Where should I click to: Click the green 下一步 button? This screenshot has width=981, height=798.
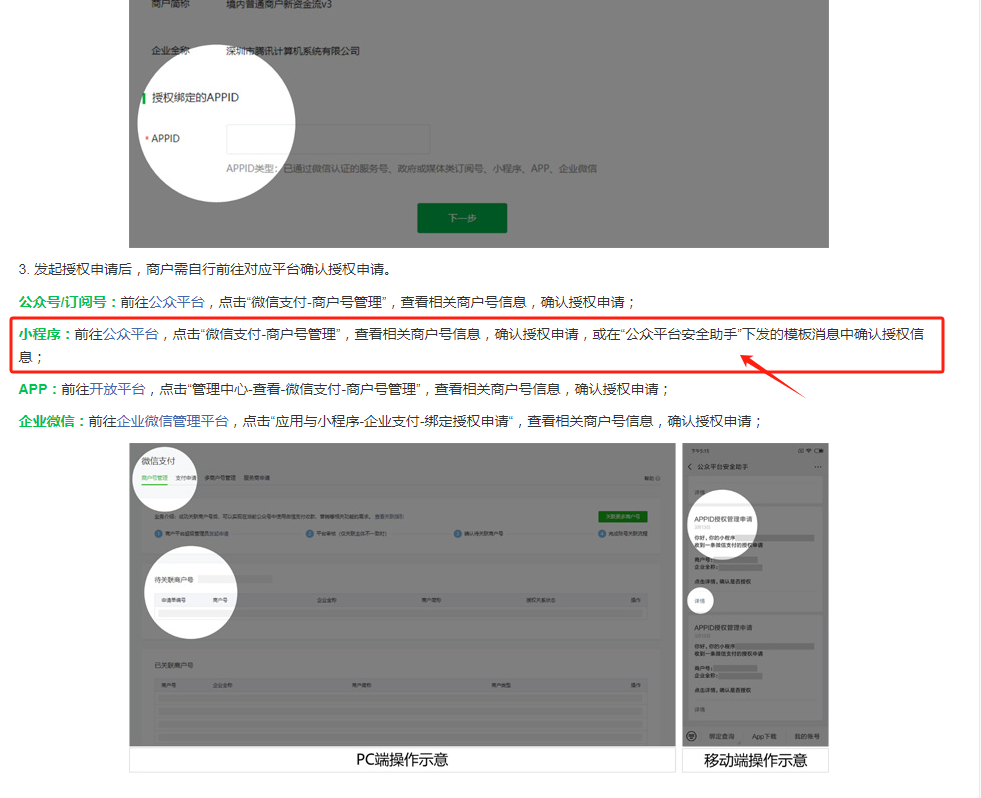pyautogui.click(x=462, y=218)
